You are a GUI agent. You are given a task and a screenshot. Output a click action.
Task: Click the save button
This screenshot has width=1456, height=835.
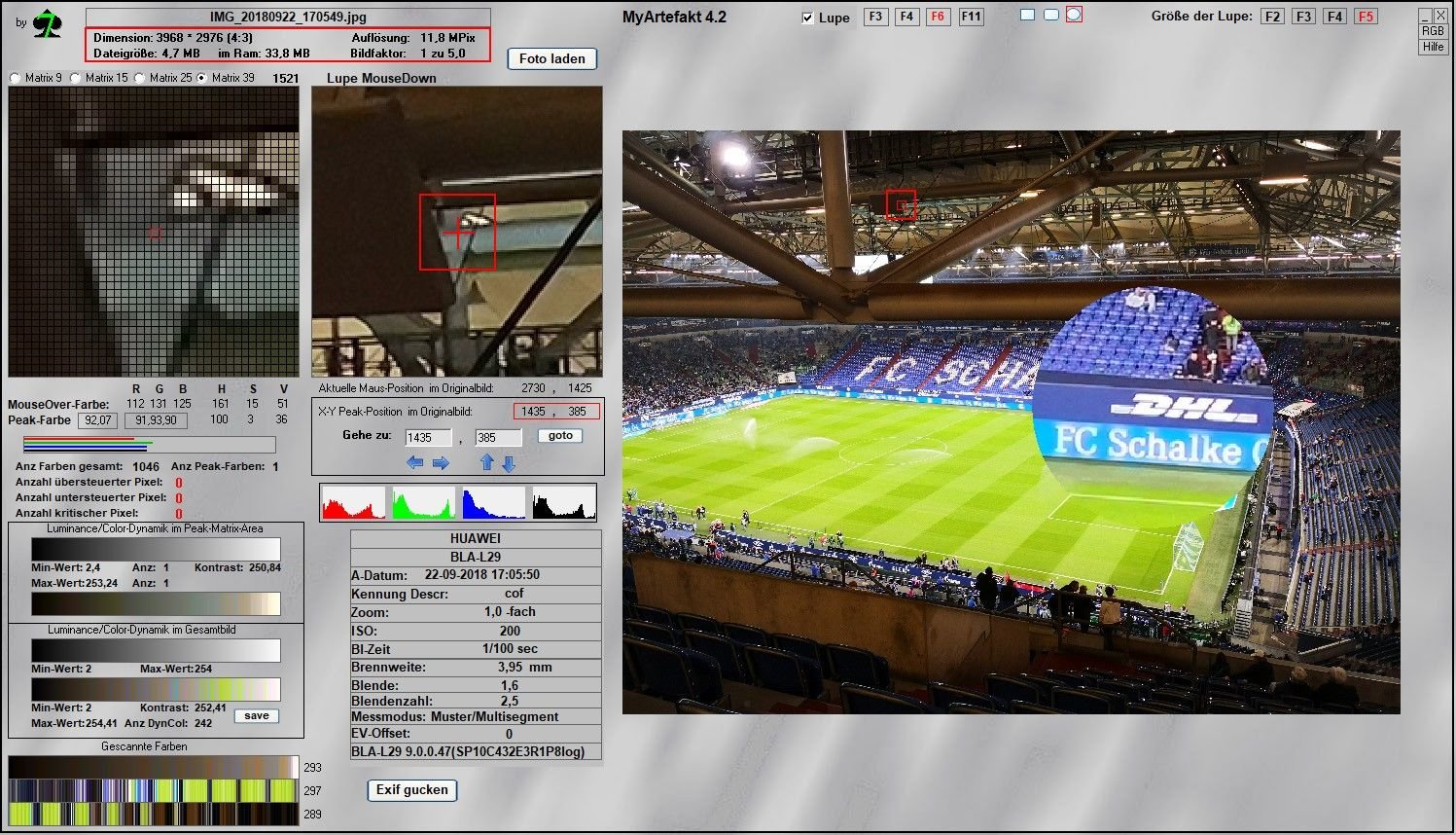click(x=257, y=716)
